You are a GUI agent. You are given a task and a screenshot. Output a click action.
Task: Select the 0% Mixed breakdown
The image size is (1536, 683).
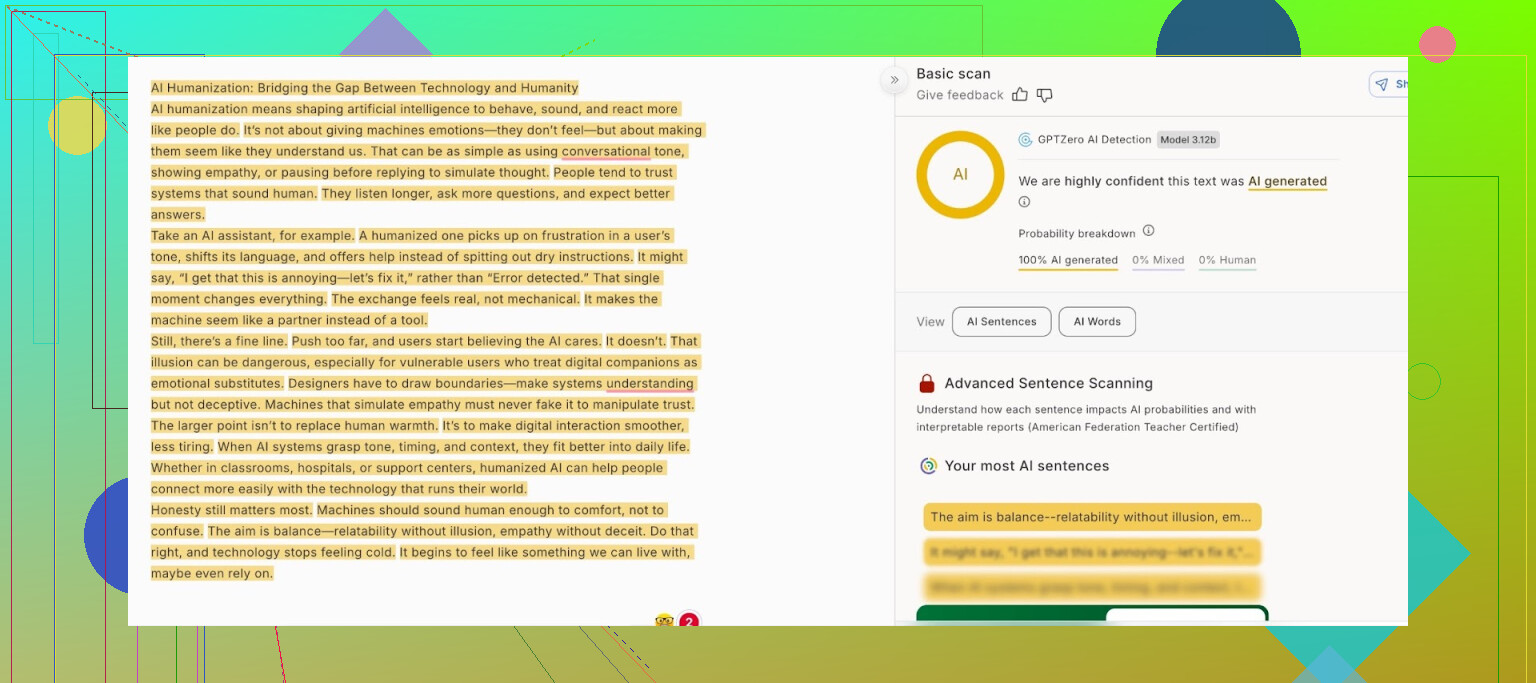pos(1158,260)
